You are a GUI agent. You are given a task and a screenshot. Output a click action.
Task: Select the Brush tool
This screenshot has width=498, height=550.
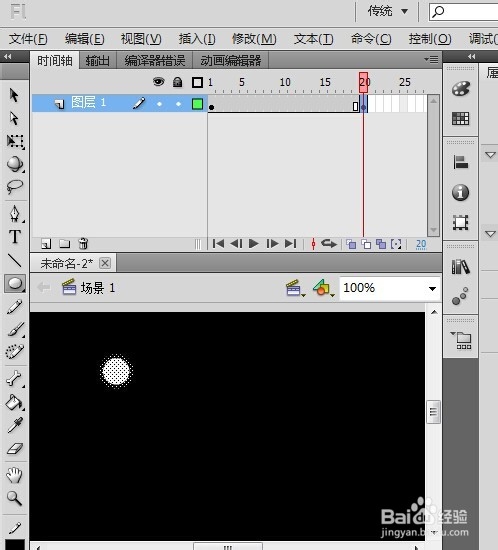click(x=15, y=329)
